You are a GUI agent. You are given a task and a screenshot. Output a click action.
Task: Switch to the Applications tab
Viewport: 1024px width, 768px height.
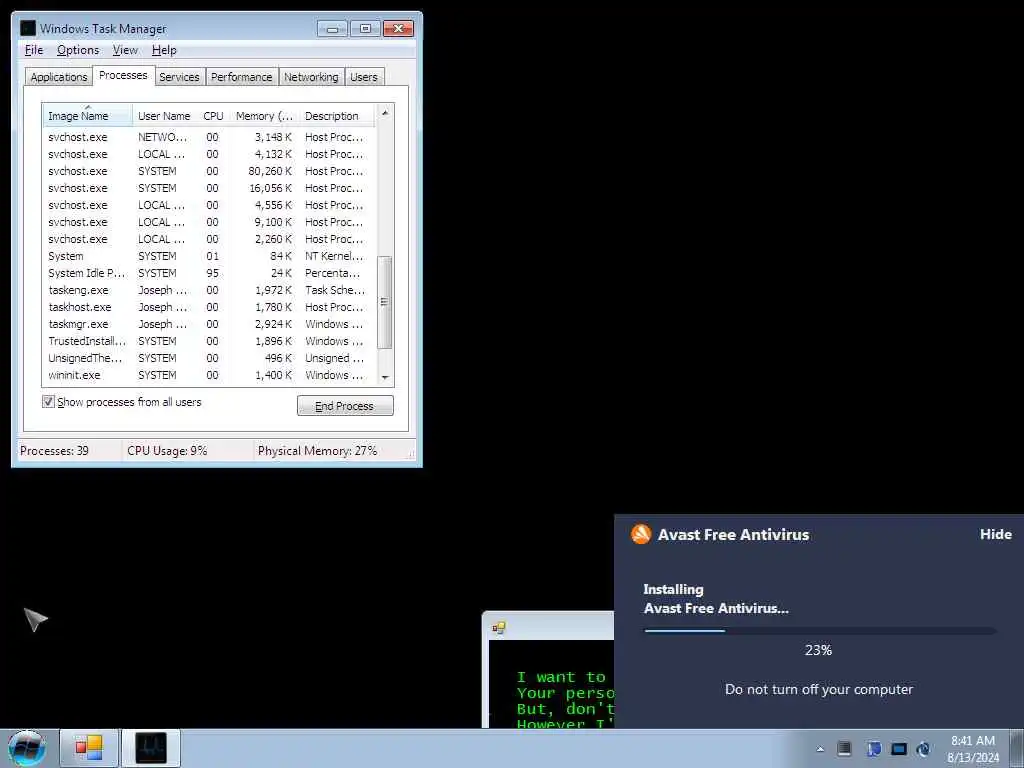click(59, 77)
